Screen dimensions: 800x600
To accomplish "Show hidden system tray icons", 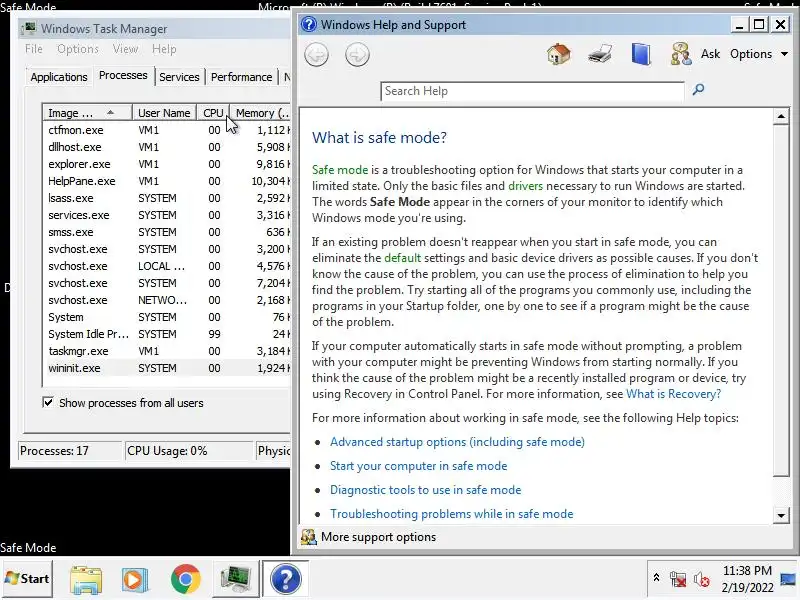I will [x=657, y=578].
